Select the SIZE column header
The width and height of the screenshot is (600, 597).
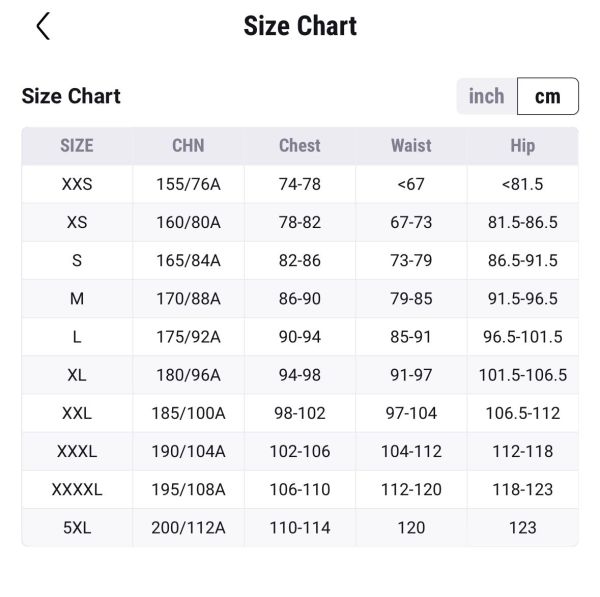click(x=77, y=146)
